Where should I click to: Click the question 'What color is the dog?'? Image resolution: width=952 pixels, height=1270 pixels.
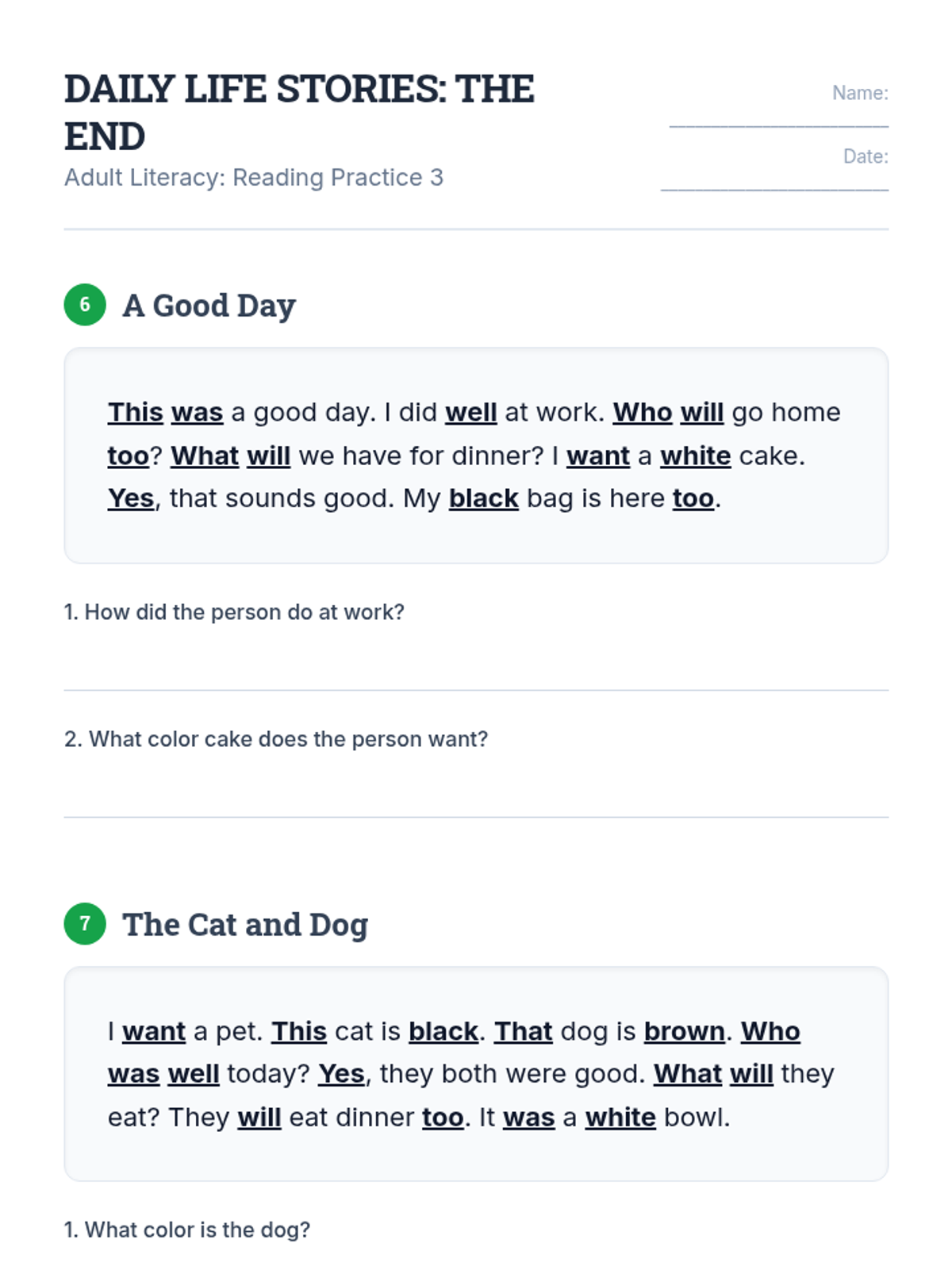pyautogui.click(x=187, y=1230)
